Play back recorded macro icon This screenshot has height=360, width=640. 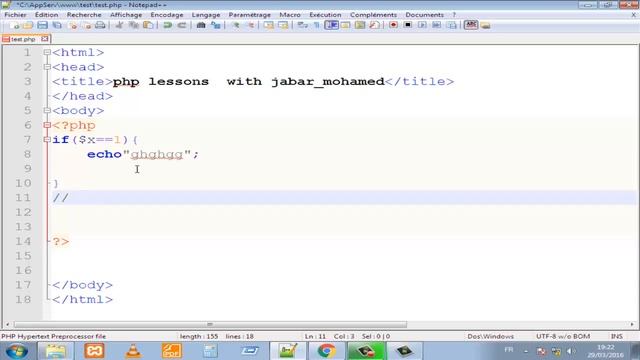(422, 25)
